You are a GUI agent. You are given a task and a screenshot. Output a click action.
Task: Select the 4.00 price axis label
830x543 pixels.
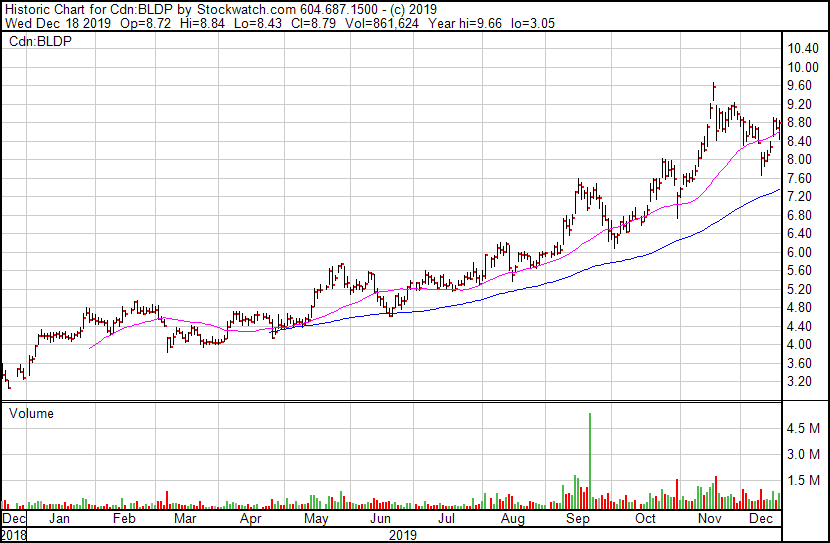point(799,345)
